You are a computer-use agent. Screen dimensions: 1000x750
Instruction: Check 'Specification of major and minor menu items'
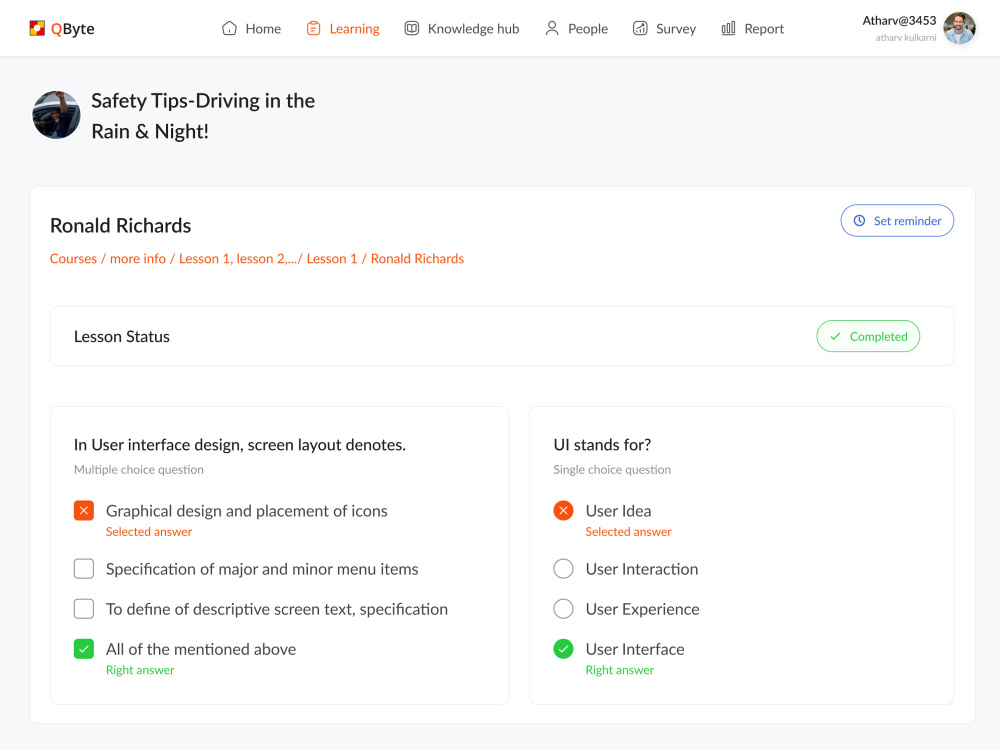pos(84,568)
